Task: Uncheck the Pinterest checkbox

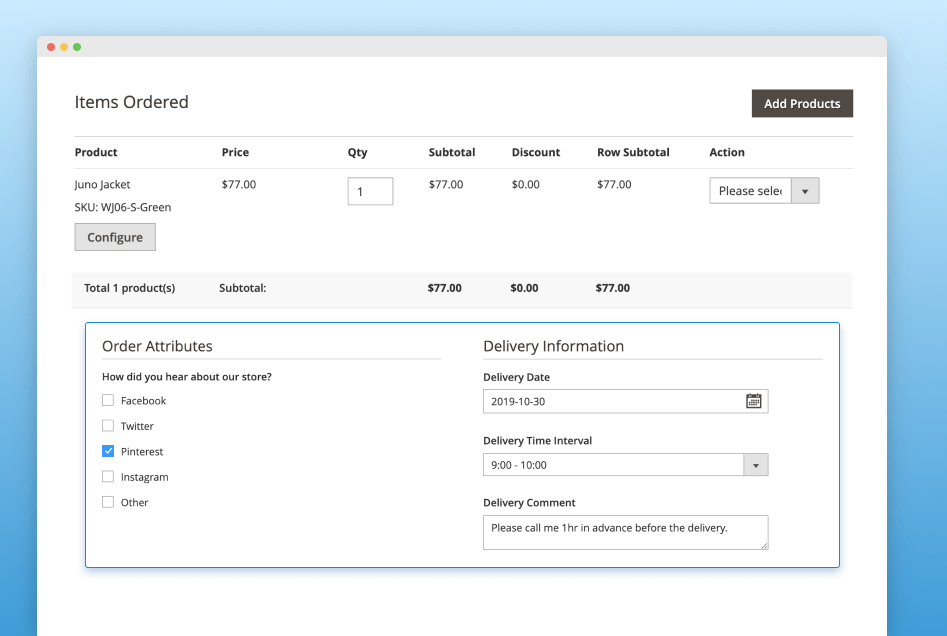Action: (x=108, y=451)
